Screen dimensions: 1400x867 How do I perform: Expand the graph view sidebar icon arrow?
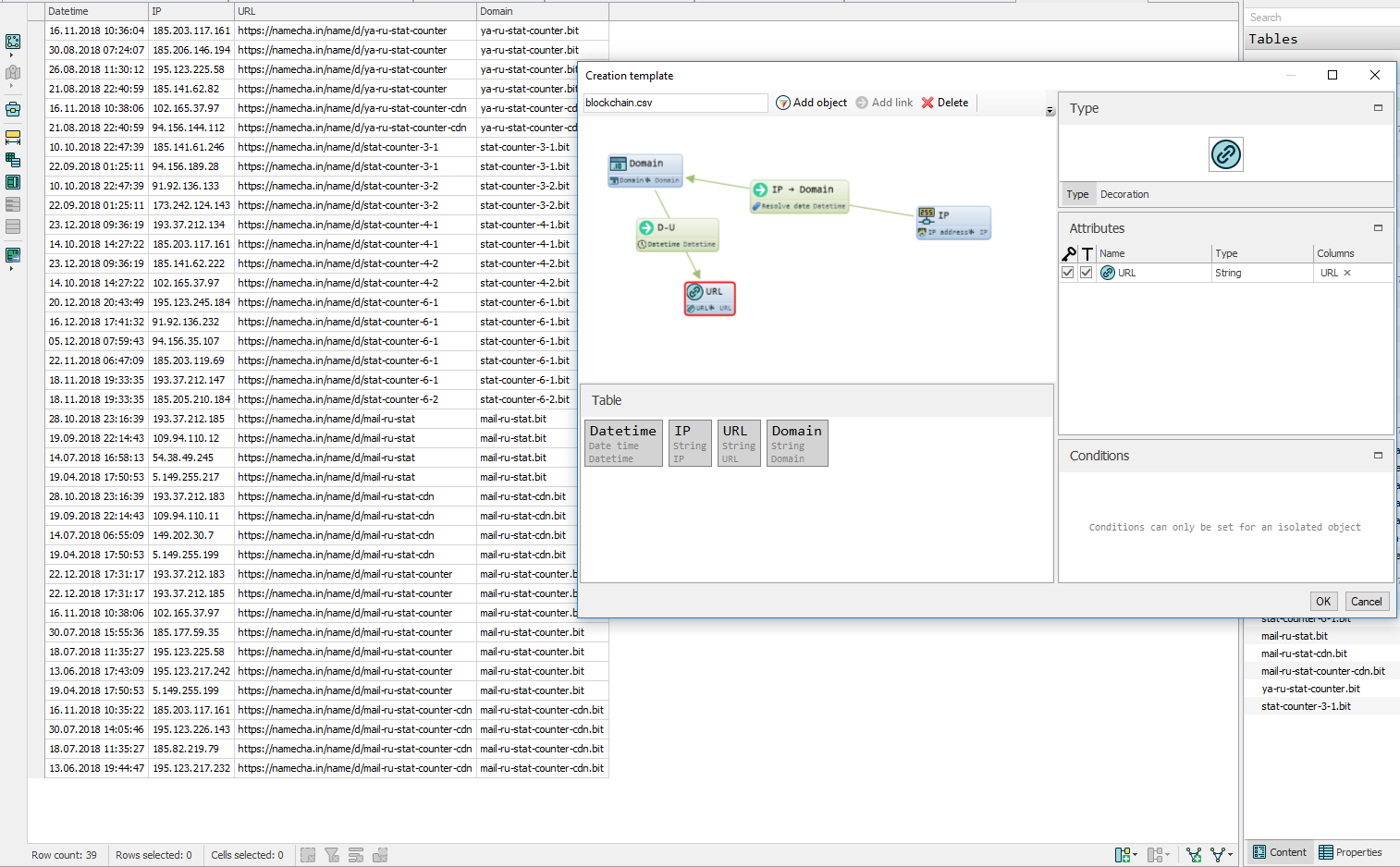11,55
